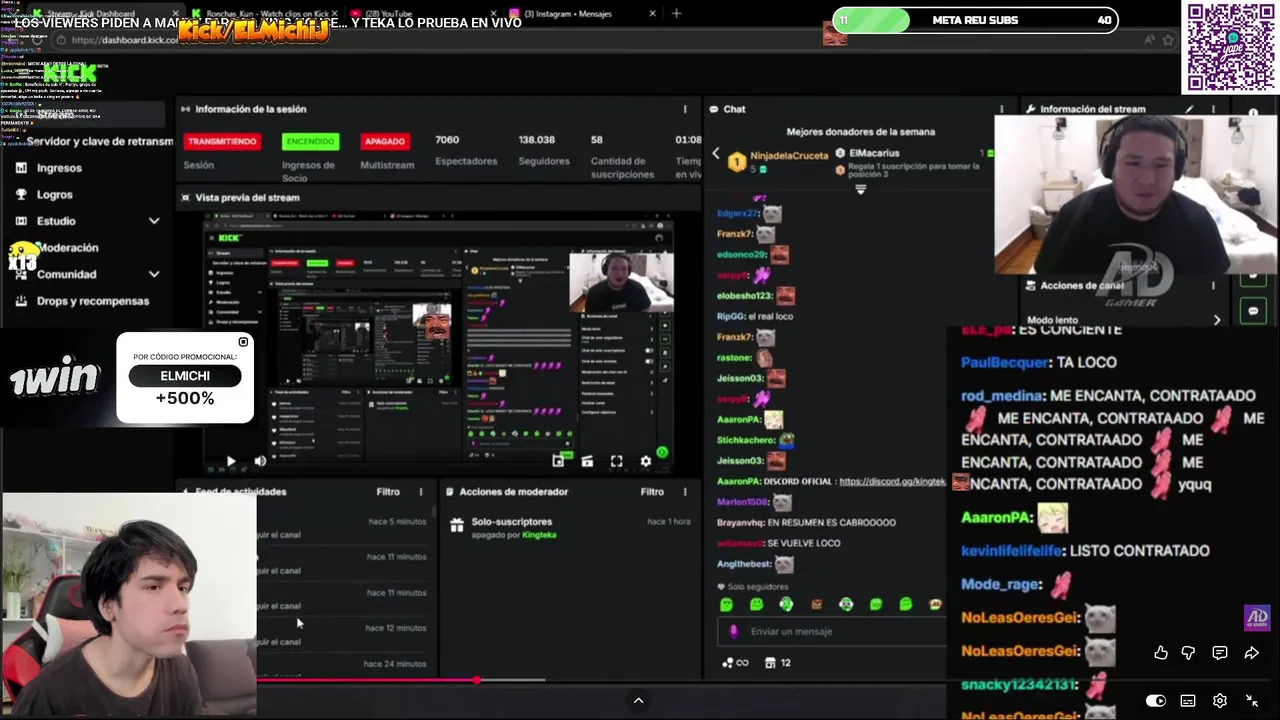Toggle subtitles on the YouTube player

(1188, 701)
